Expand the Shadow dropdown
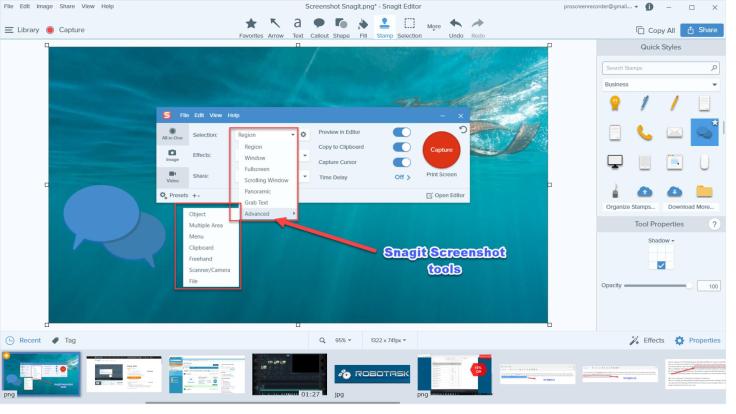736x414 pixels. (661, 240)
